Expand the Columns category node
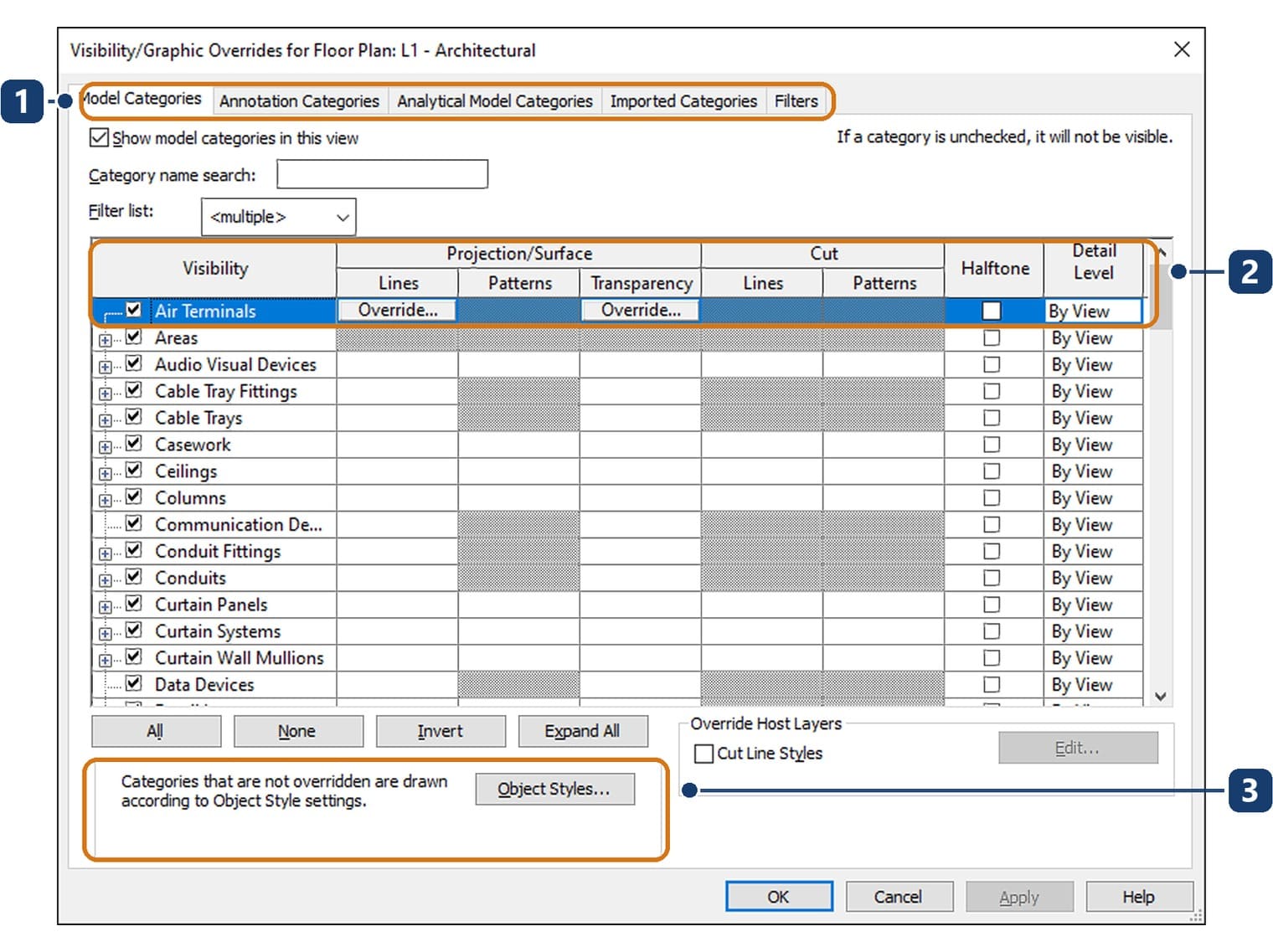Viewport: 1273px width, 952px height. click(x=105, y=501)
